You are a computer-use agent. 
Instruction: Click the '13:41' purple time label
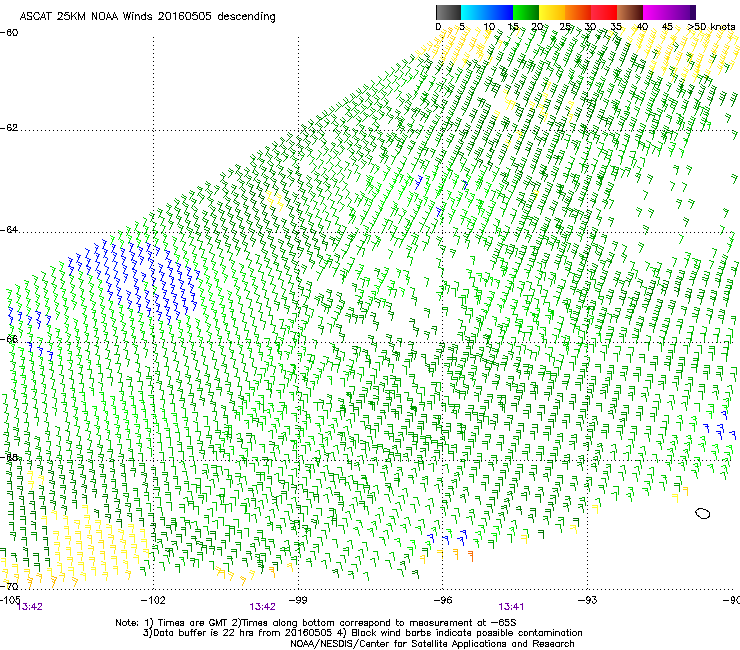pyautogui.click(x=511, y=607)
